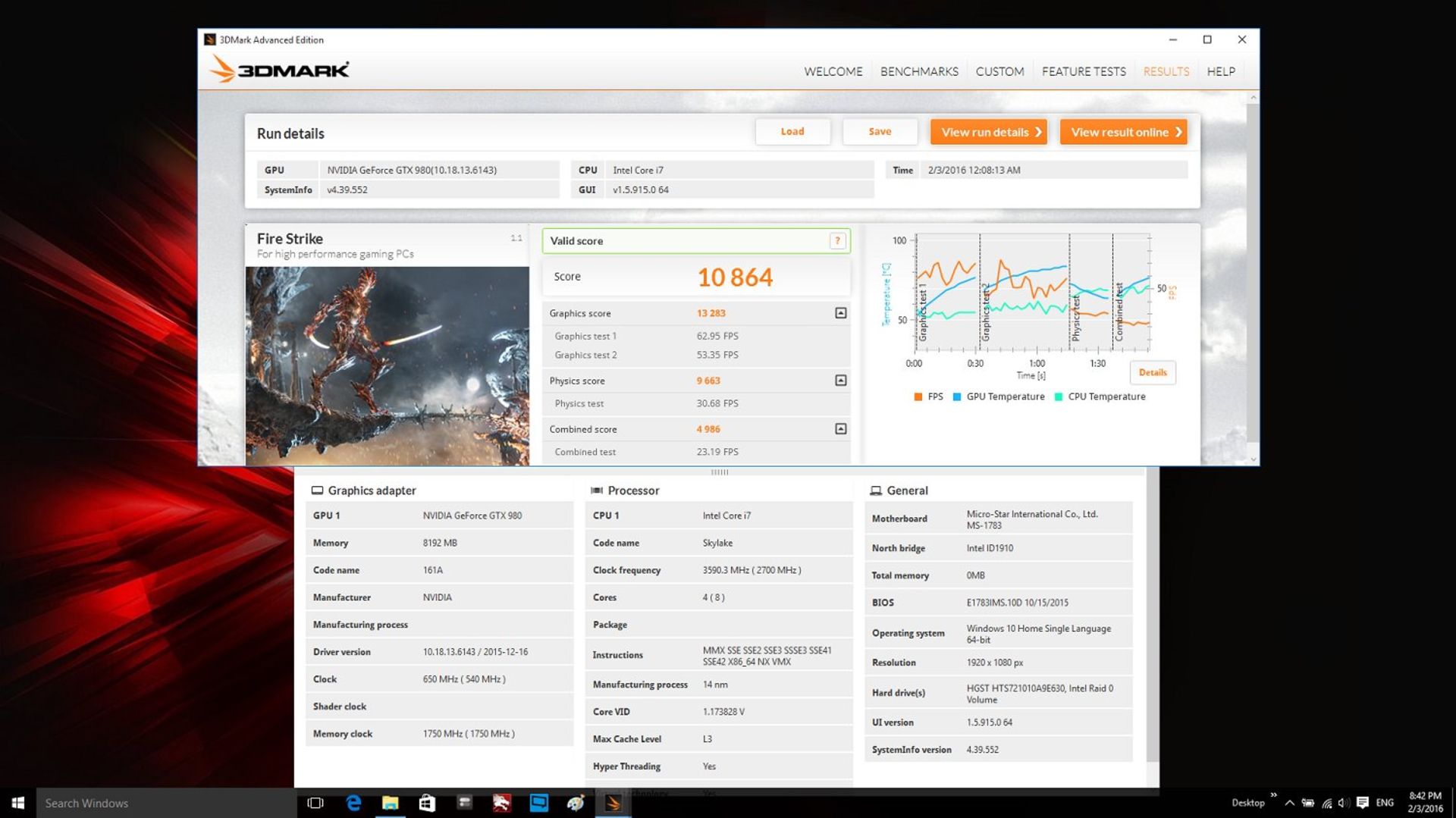1456x818 pixels.
Task: Click the blue monitor taskbar icon
Action: point(538,803)
